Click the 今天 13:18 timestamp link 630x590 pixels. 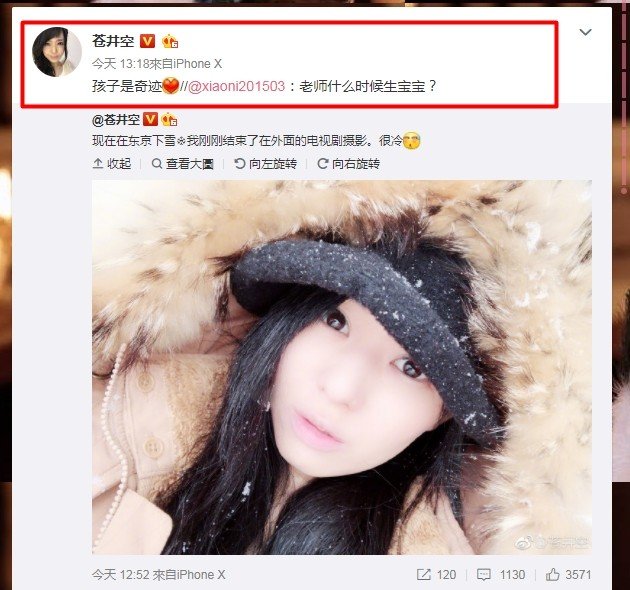[121, 64]
